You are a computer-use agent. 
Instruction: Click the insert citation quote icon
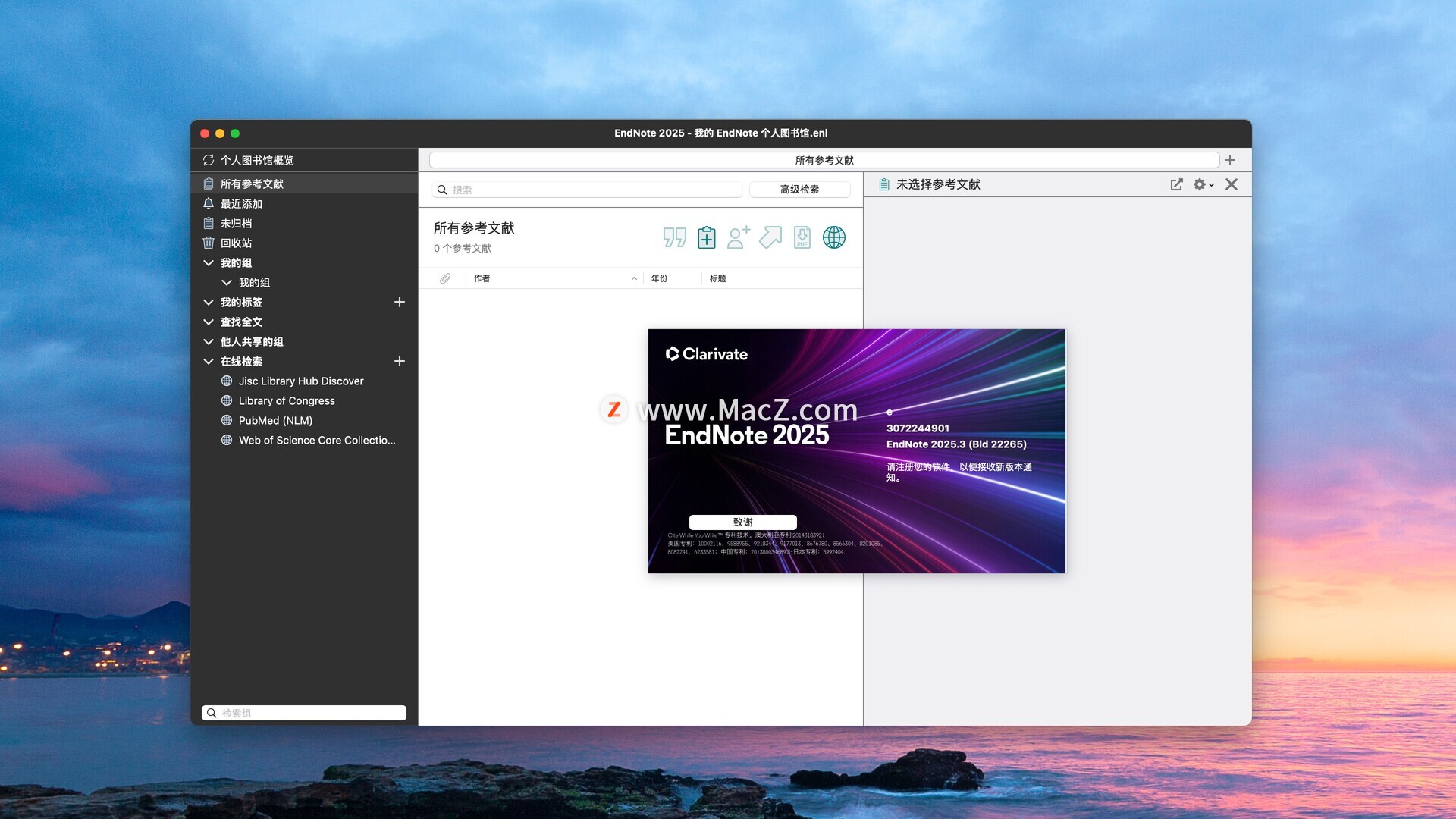[x=674, y=238]
